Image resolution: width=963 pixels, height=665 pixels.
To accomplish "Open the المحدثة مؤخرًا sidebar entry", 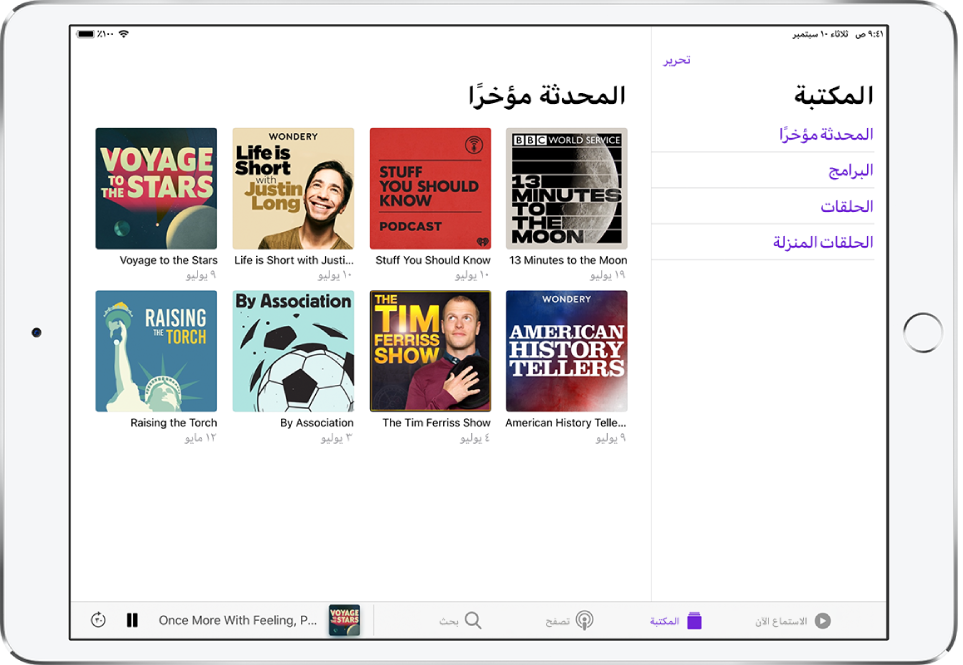I will pos(829,133).
